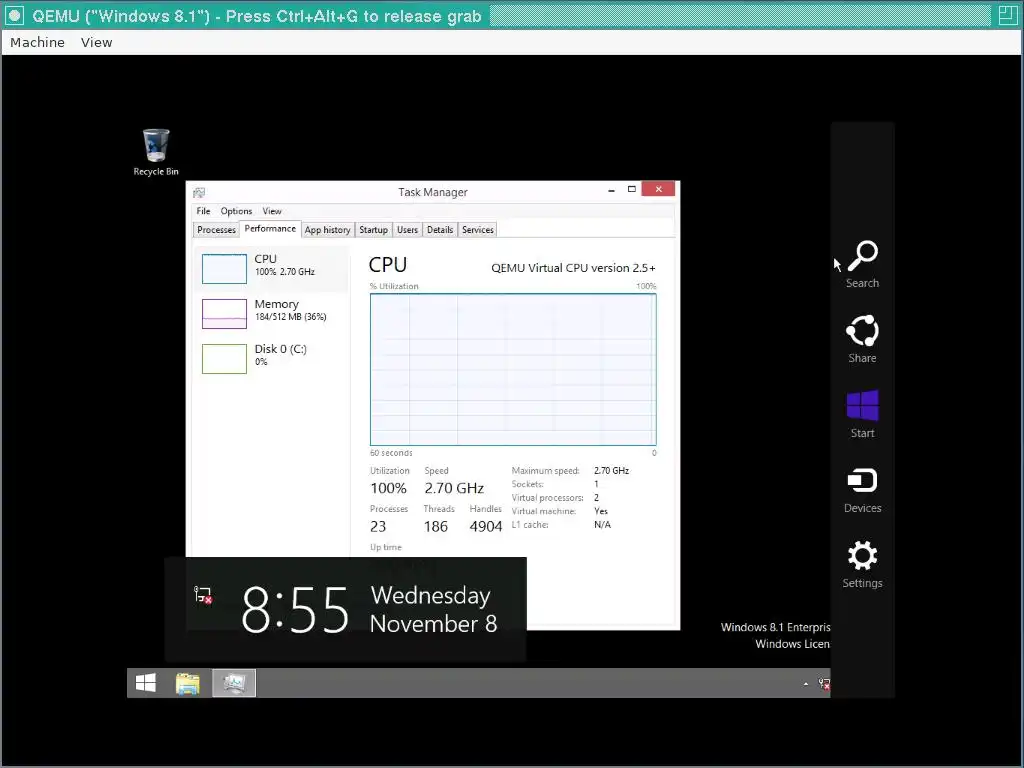Viewport: 1024px width, 768px height.
Task: Click the Windows 8.1 Enterprise watermark text
Action: point(775,627)
